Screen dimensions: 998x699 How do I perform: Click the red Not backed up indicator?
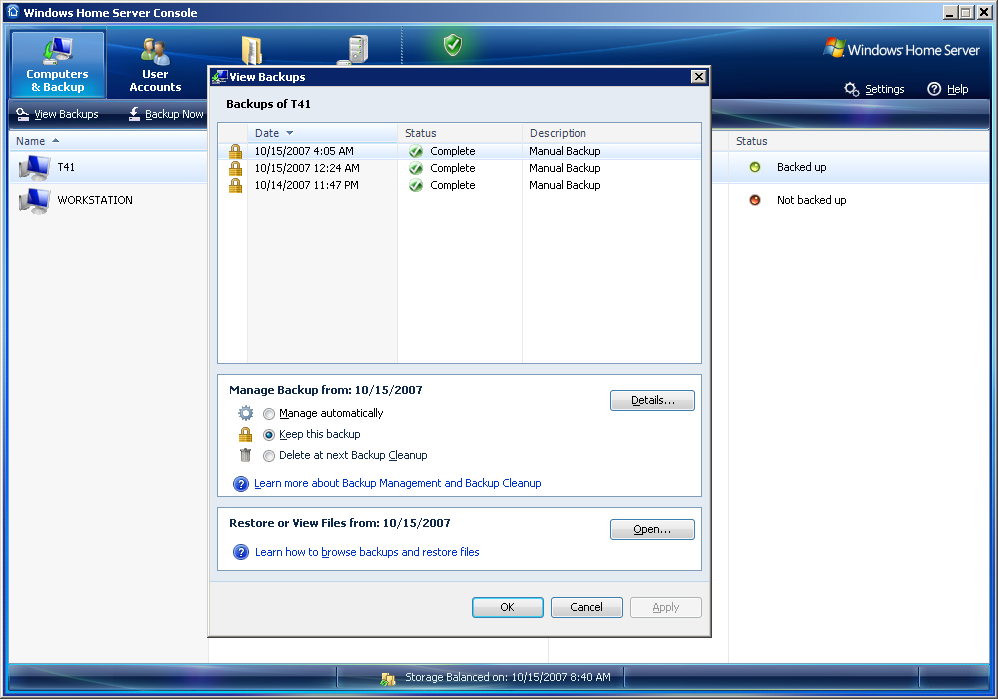[x=755, y=200]
